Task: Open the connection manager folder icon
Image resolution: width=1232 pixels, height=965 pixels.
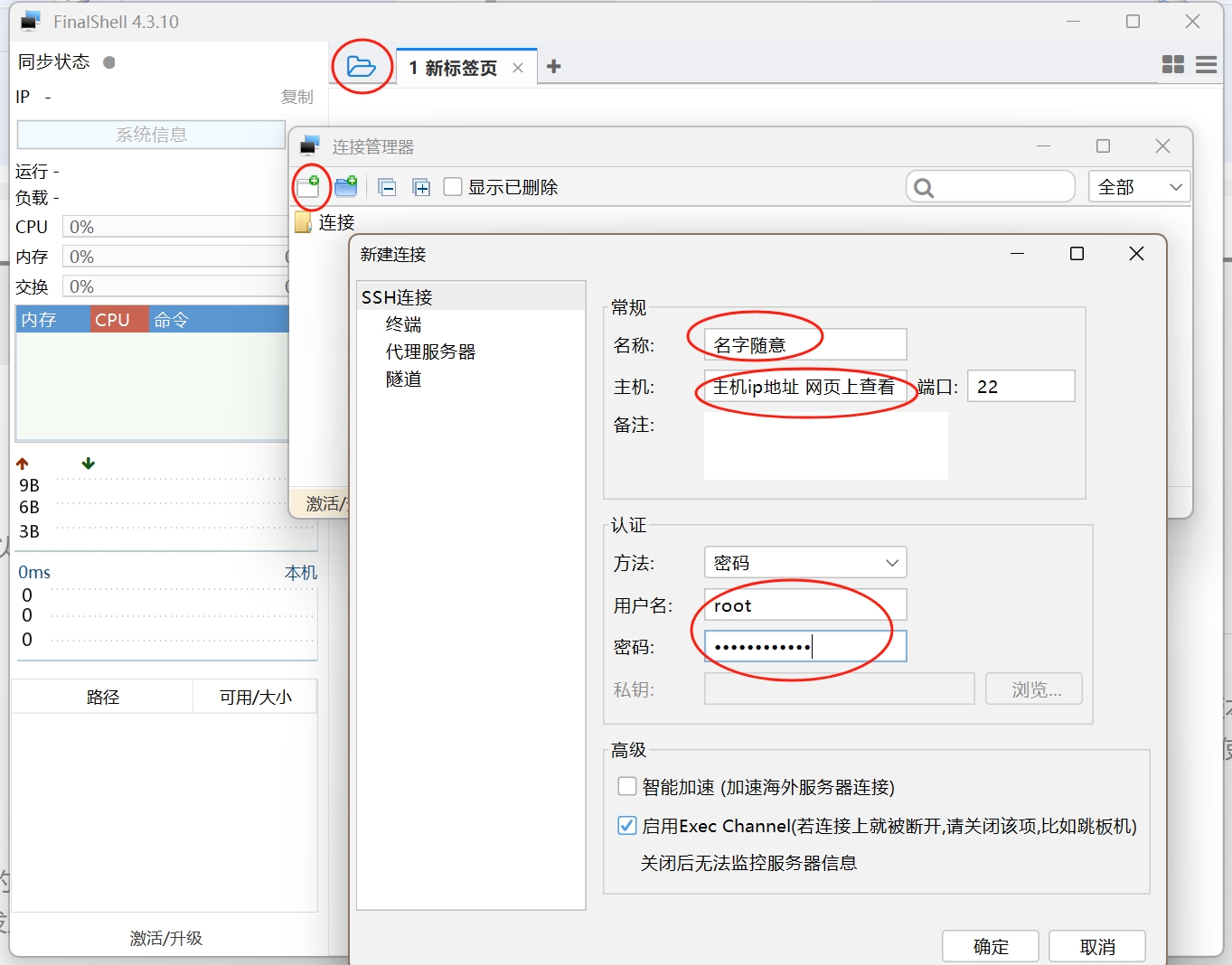Action: pos(362,67)
